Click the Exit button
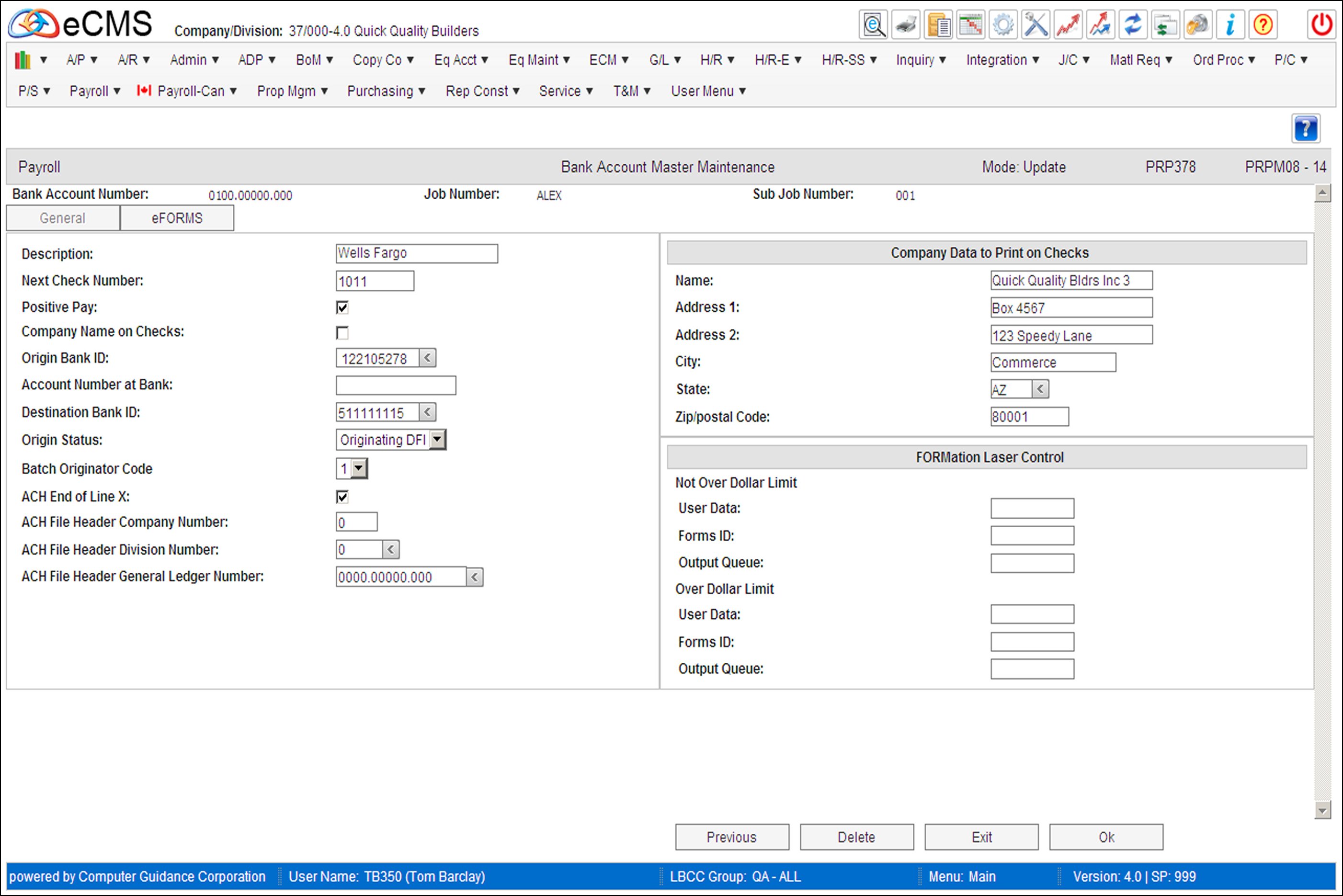This screenshot has height=896, width=1343. pos(982,837)
